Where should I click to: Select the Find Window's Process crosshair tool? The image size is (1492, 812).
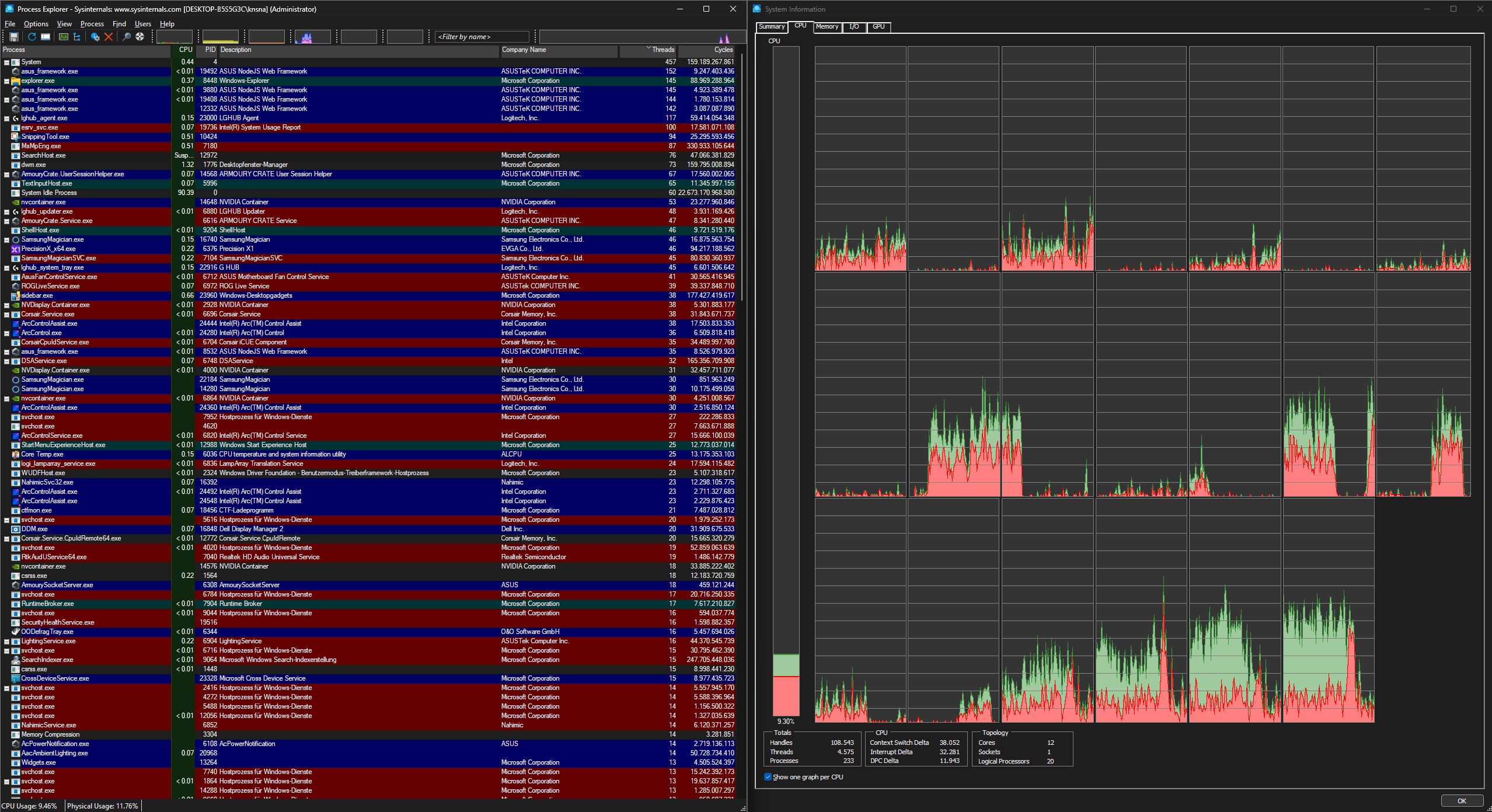coord(140,36)
